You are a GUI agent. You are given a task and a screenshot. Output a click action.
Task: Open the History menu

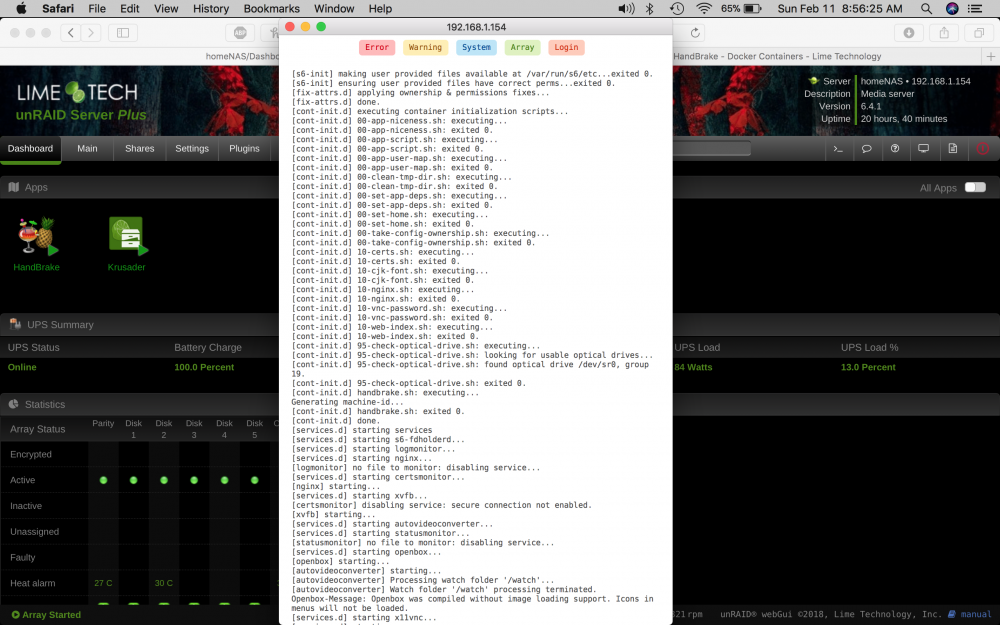[210, 8]
